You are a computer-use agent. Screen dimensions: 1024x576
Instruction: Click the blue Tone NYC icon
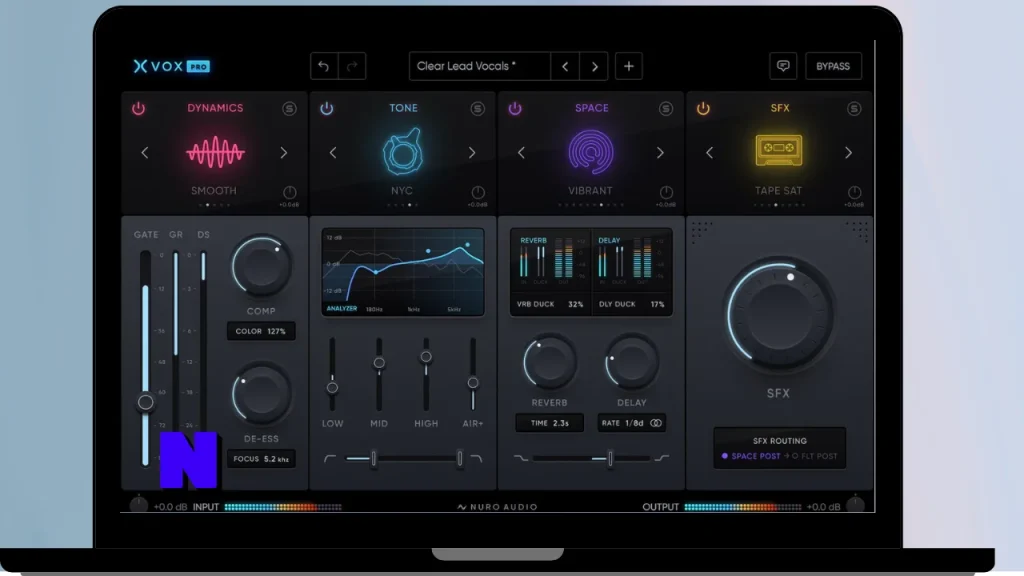(402, 152)
